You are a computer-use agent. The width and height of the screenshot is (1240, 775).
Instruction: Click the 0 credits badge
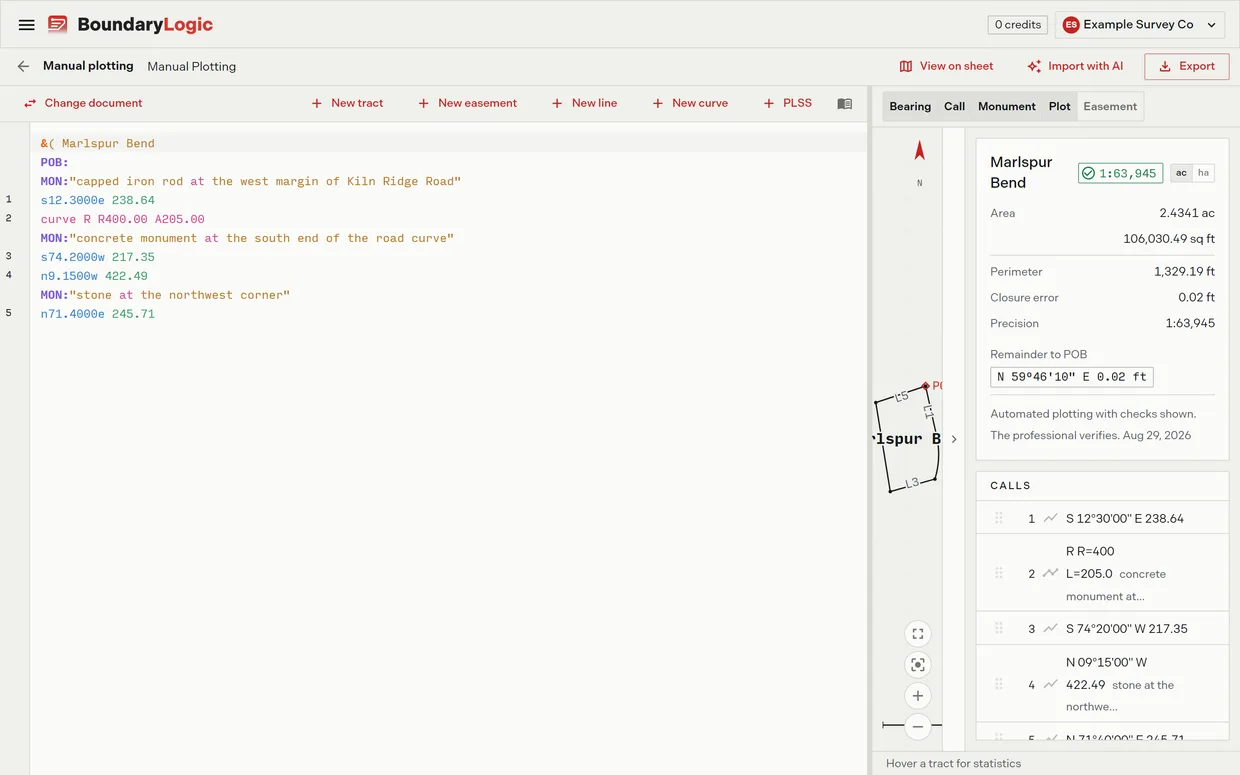click(x=1018, y=25)
